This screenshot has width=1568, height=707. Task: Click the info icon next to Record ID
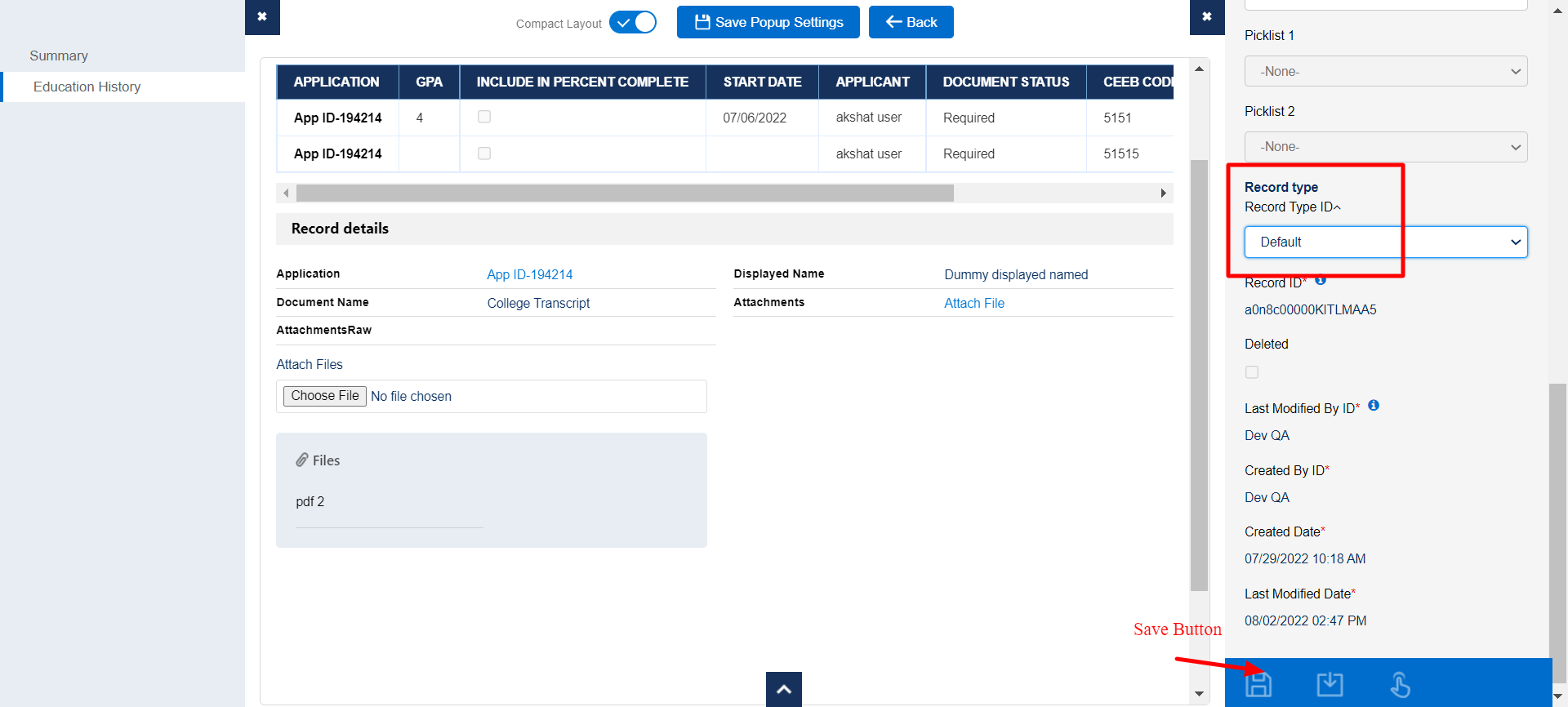[x=1321, y=281]
